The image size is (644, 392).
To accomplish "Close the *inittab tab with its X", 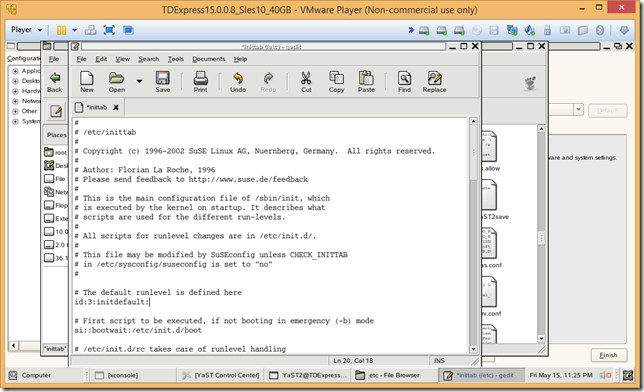I will tap(116, 107).
